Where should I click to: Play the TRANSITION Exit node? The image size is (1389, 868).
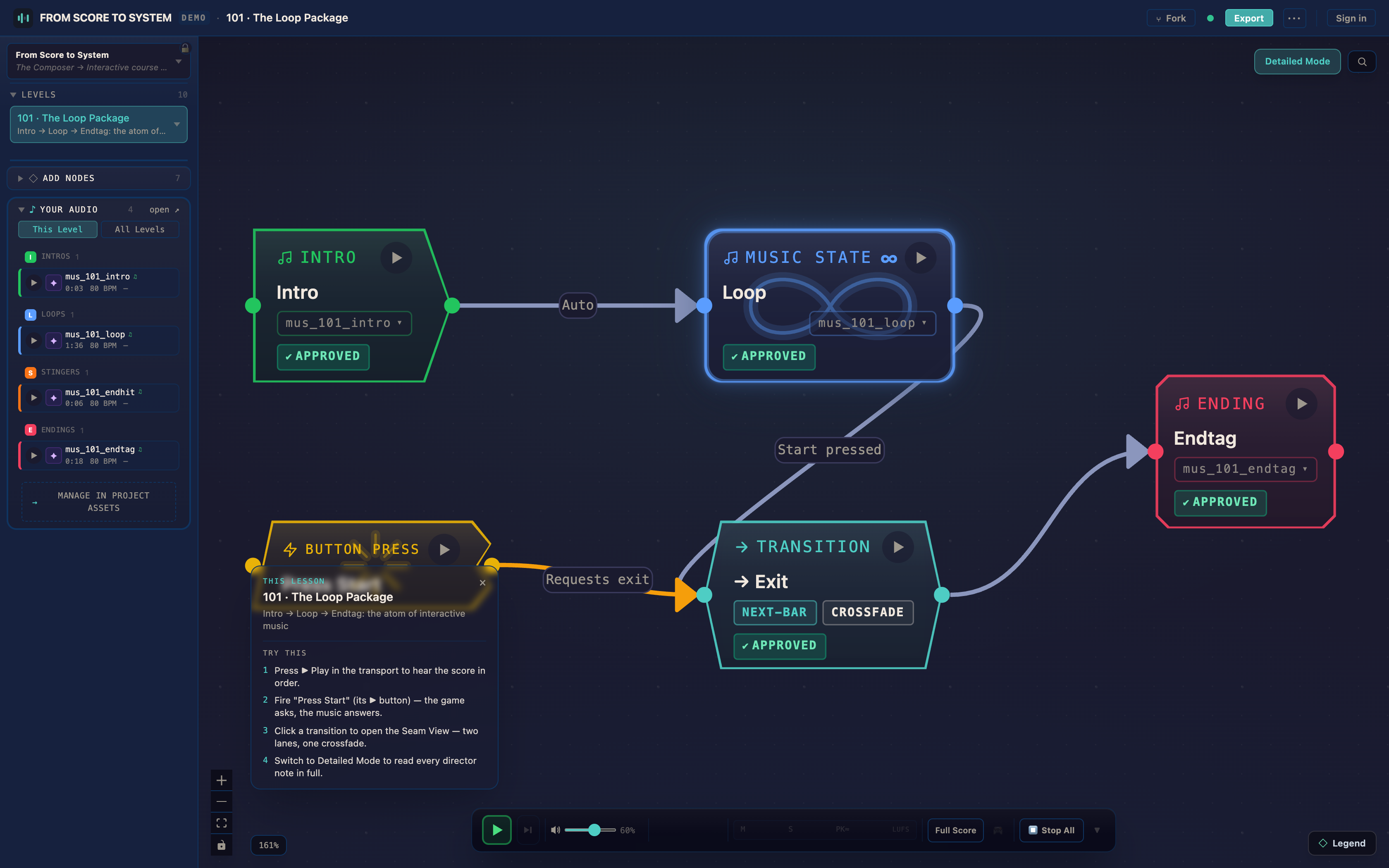898,547
